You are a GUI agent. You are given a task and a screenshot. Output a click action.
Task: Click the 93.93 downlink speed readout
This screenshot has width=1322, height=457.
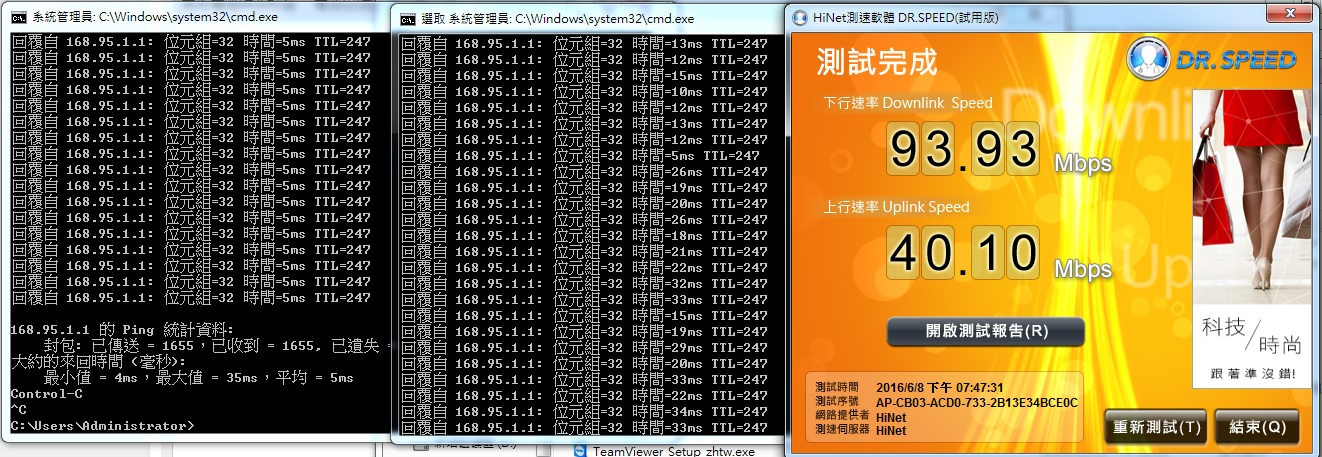coord(964,149)
